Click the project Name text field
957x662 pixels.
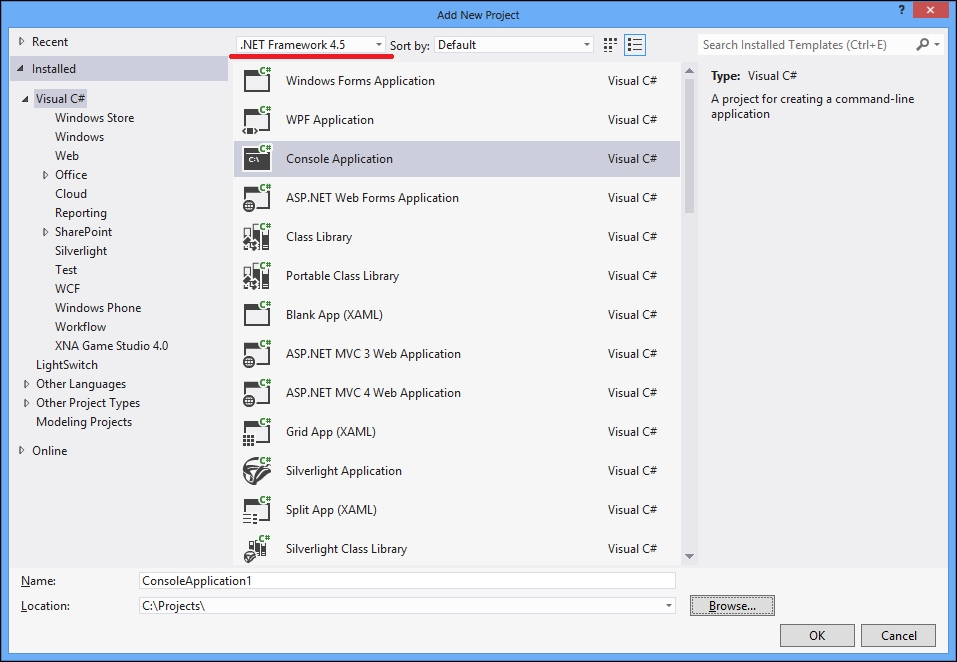(x=408, y=580)
